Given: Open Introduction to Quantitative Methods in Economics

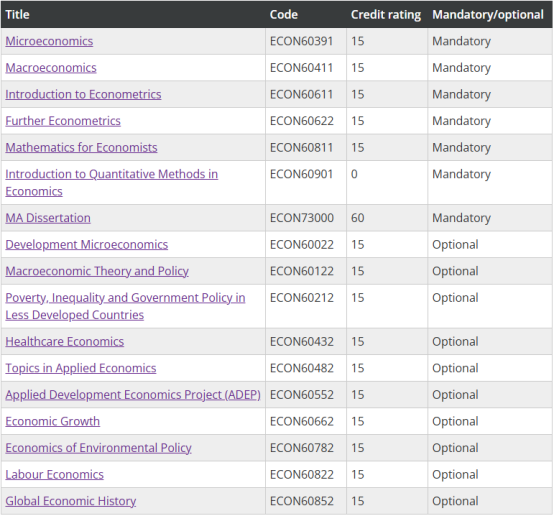Looking at the screenshot, I should [112, 183].
